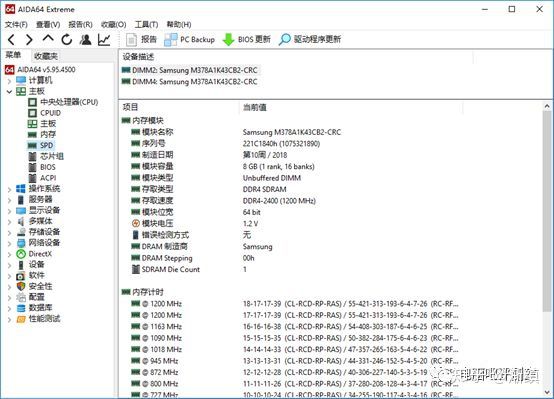
Task: Open the 查看(V) menu
Action: pyautogui.click(x=48, y=24)
